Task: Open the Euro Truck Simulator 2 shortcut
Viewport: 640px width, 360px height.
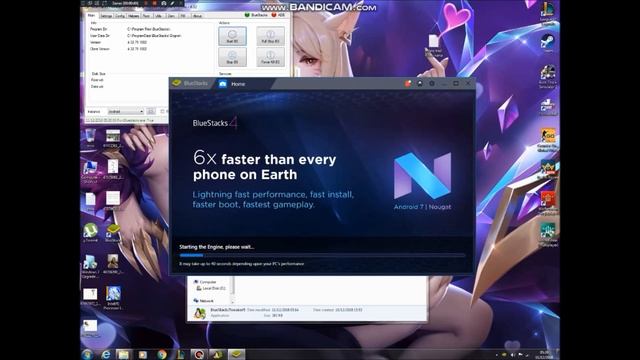Action: click(547, 77)
